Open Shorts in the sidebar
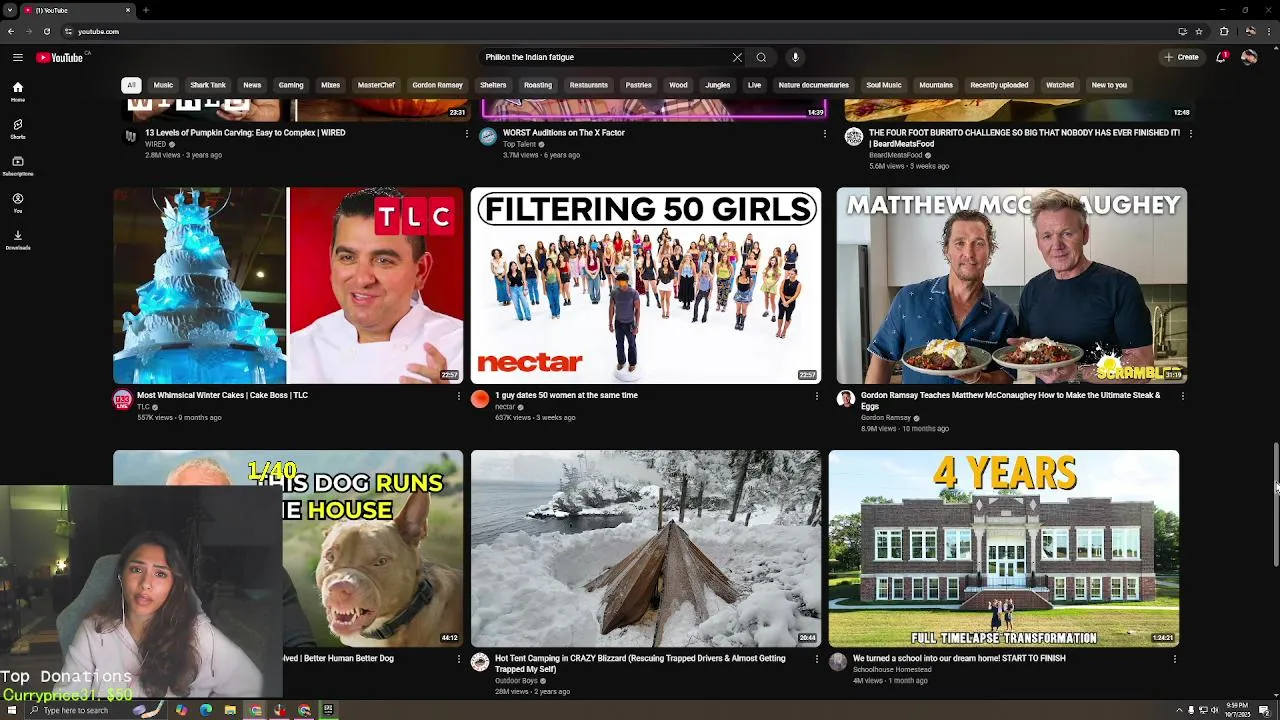Viewport: 1280px width, 720px height. 17,129
